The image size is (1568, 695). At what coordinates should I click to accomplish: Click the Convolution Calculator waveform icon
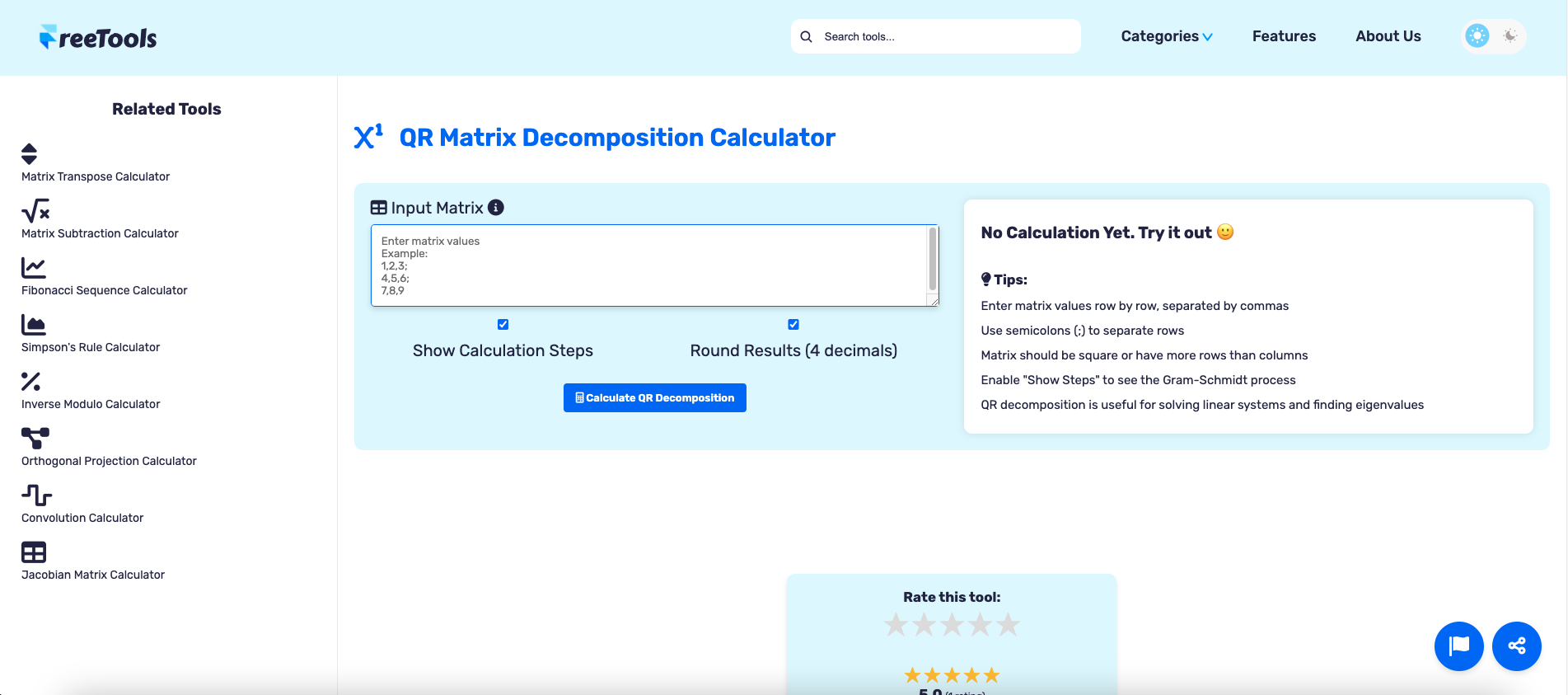(36, 495)
